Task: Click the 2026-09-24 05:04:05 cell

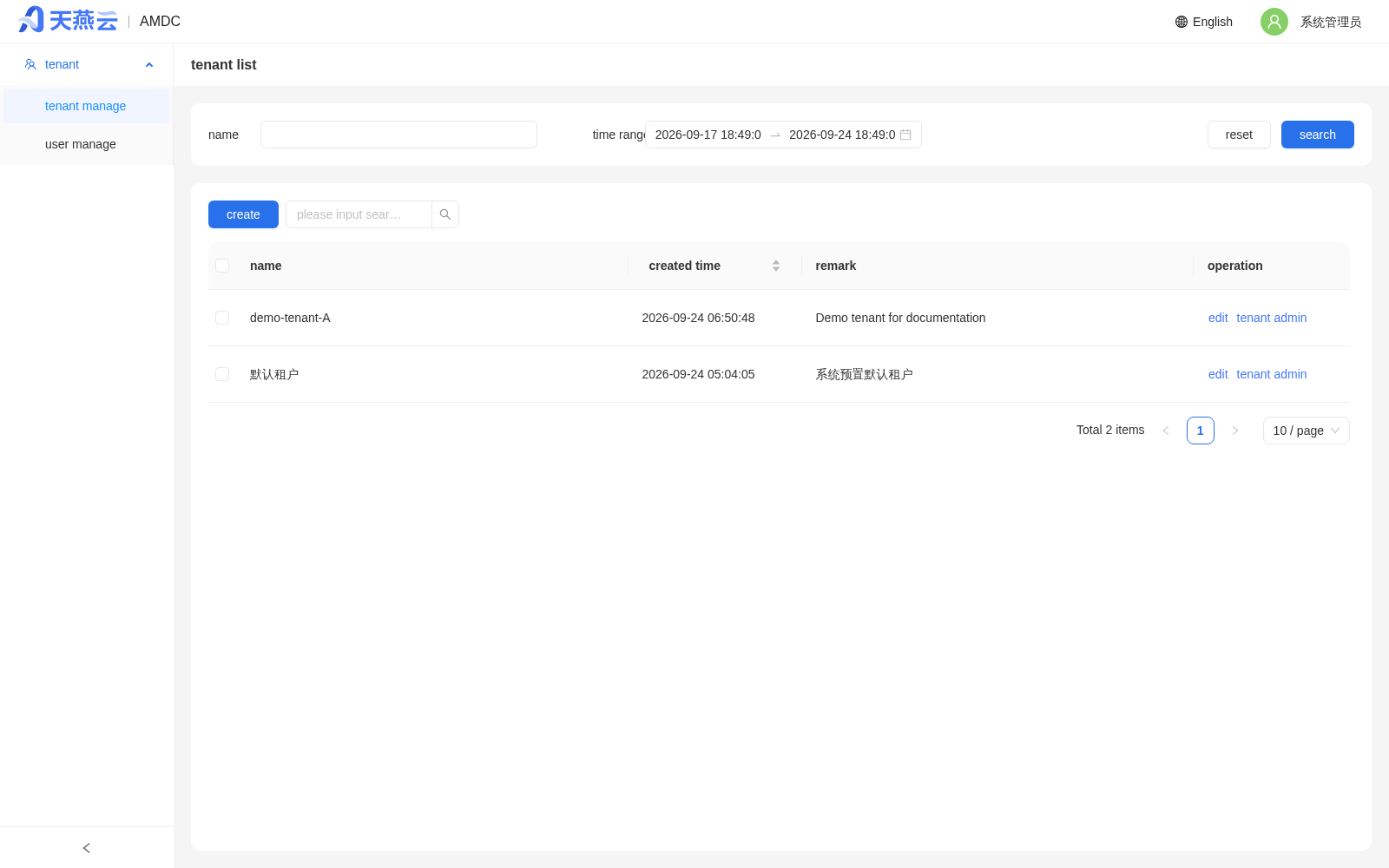Action: point(698,374)
